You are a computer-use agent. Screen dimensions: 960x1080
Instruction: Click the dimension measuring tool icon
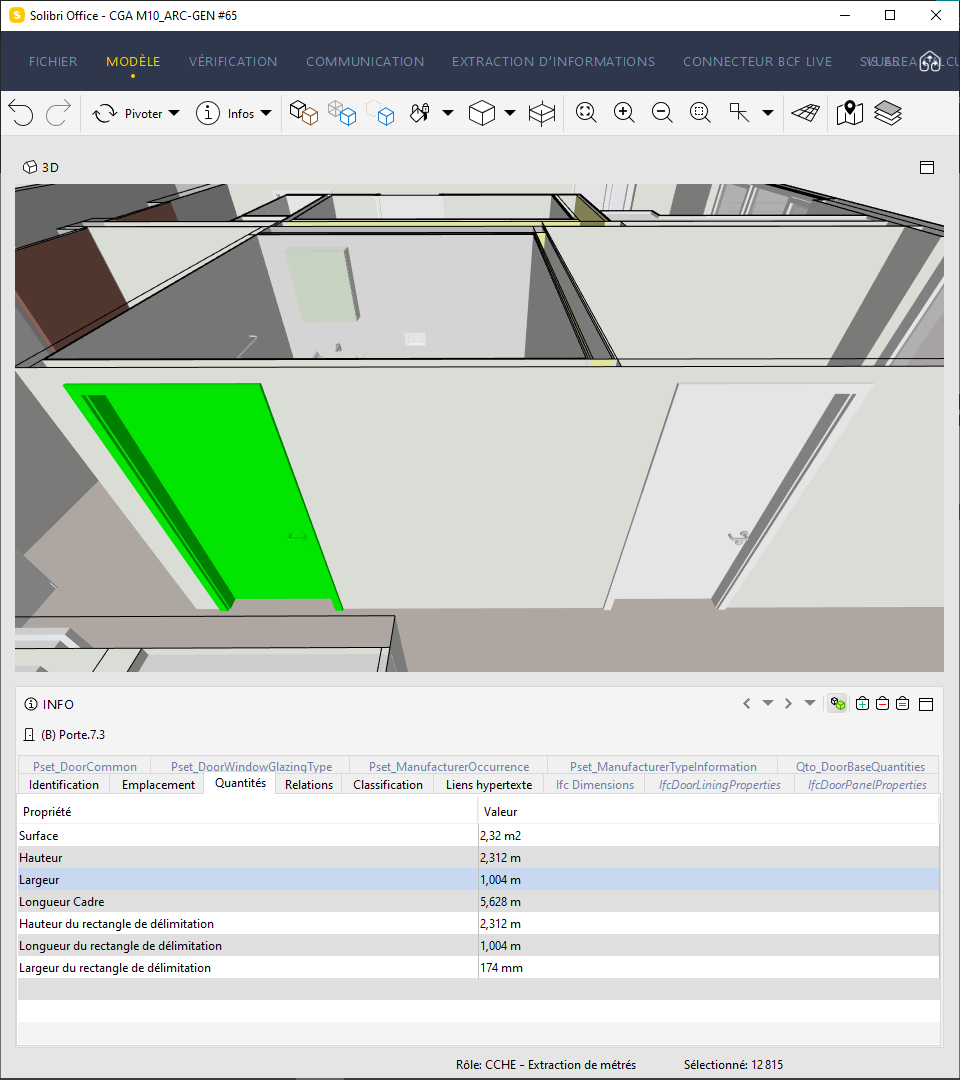point(739,112)
